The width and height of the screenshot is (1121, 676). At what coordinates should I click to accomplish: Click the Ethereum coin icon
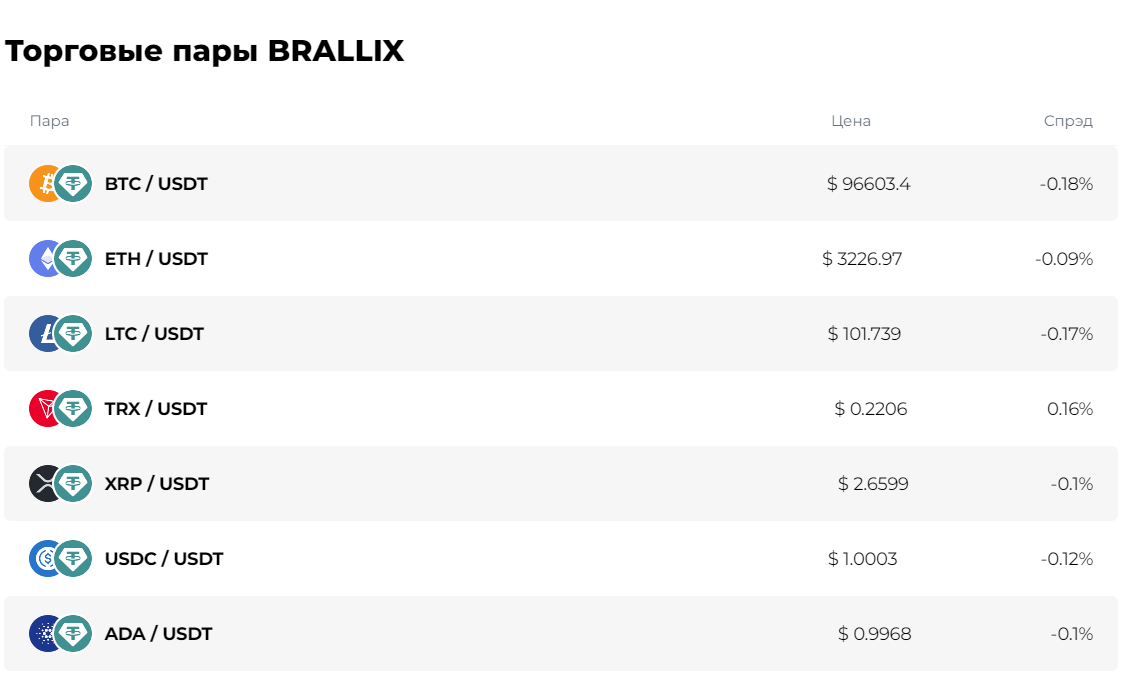[41, 259]
